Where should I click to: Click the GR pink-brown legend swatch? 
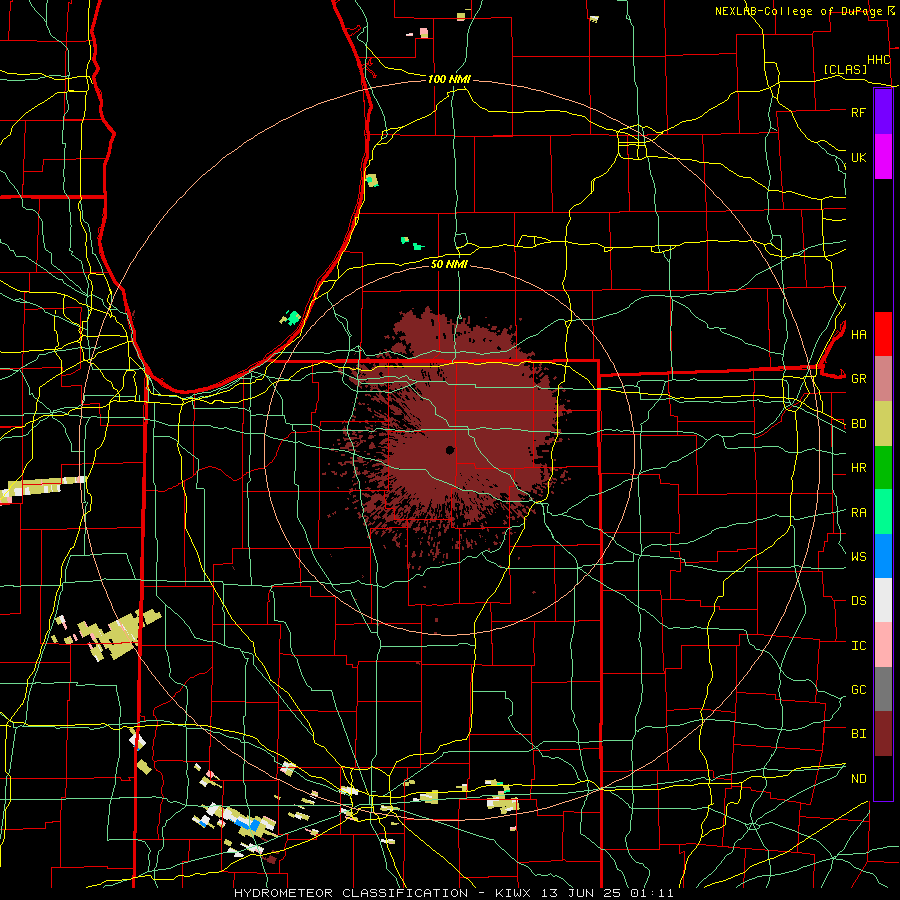(883, 379)
